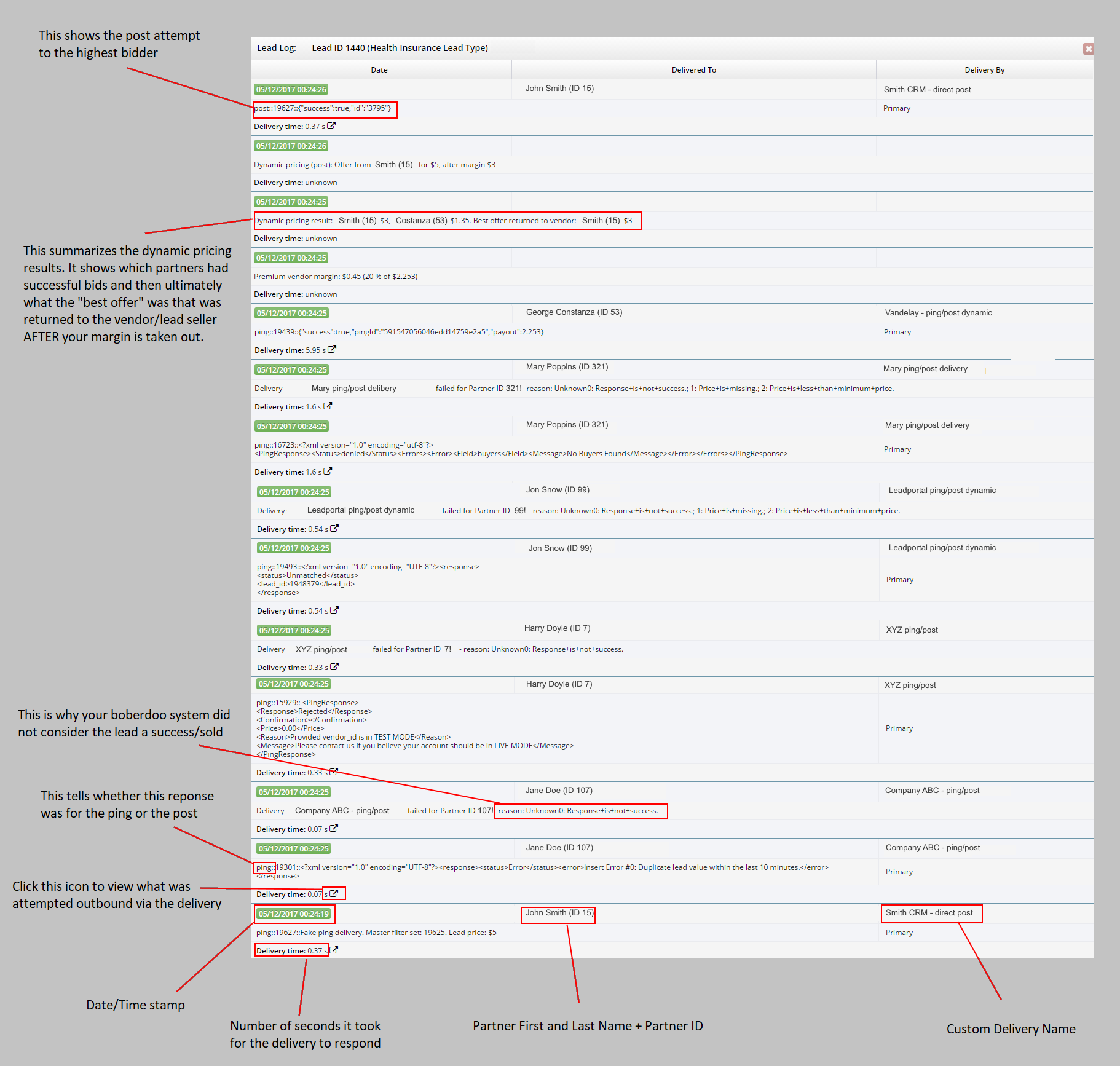The image size is (1120, 1066).
Task: Click external icon below Fake ping delivery row
Action: pyautogui.click(x=334, y=950)
